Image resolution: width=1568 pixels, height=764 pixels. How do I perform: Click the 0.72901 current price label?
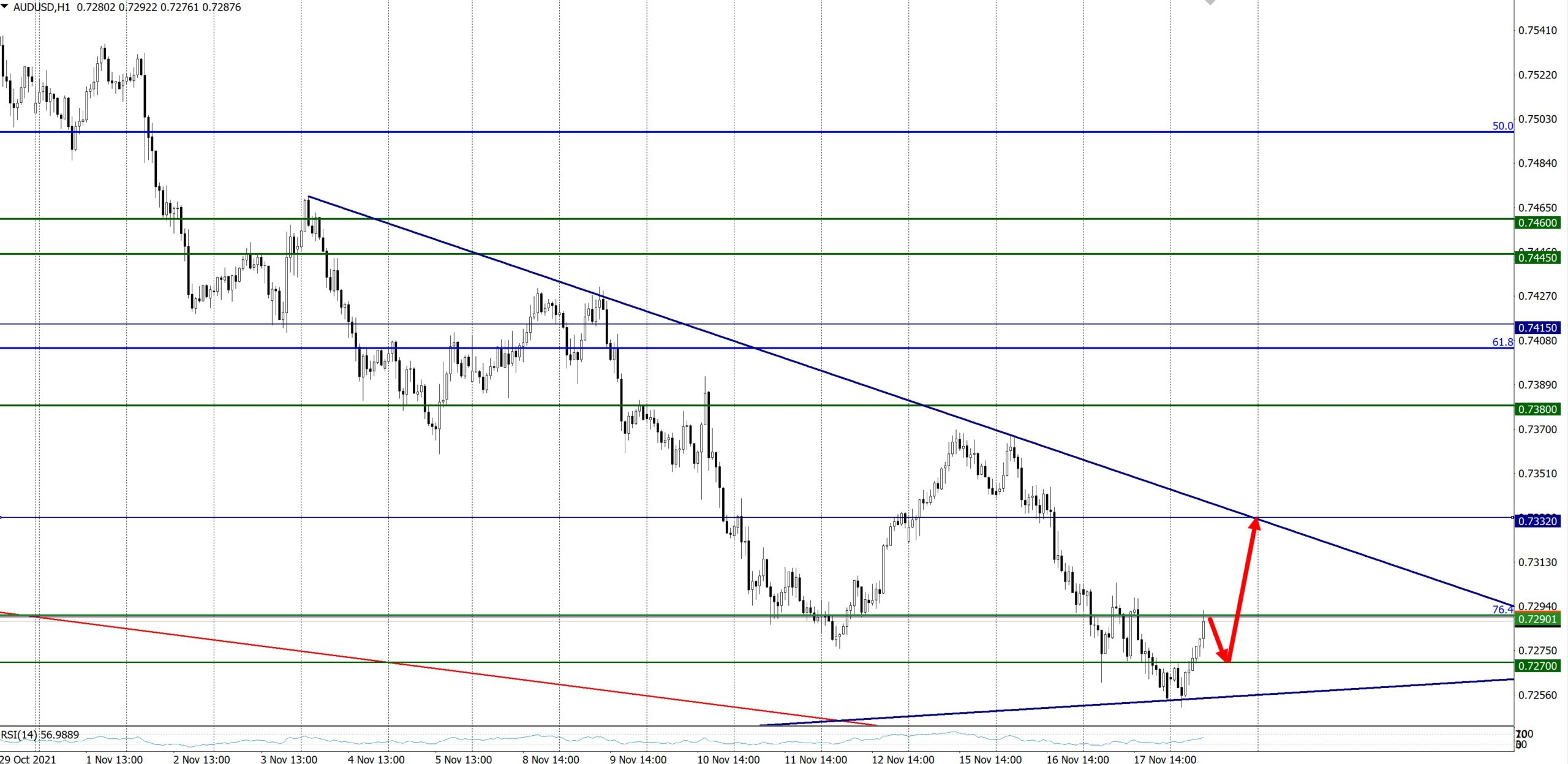1537,619
